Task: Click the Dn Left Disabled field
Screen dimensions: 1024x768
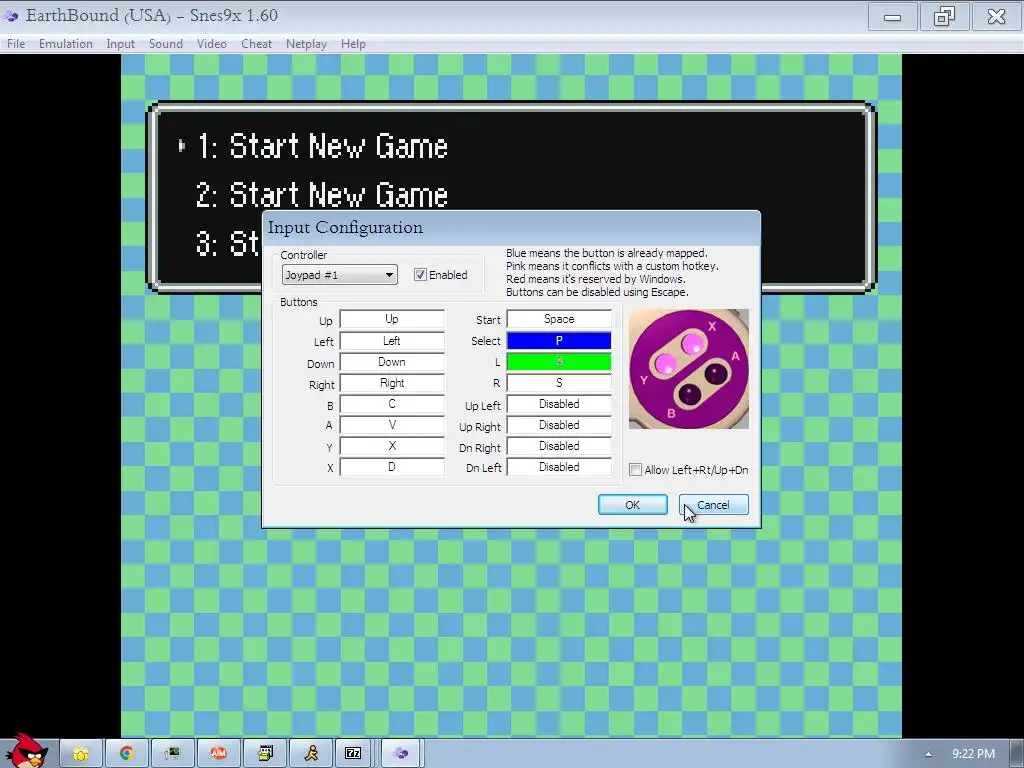Action: [x=559, y=467]
